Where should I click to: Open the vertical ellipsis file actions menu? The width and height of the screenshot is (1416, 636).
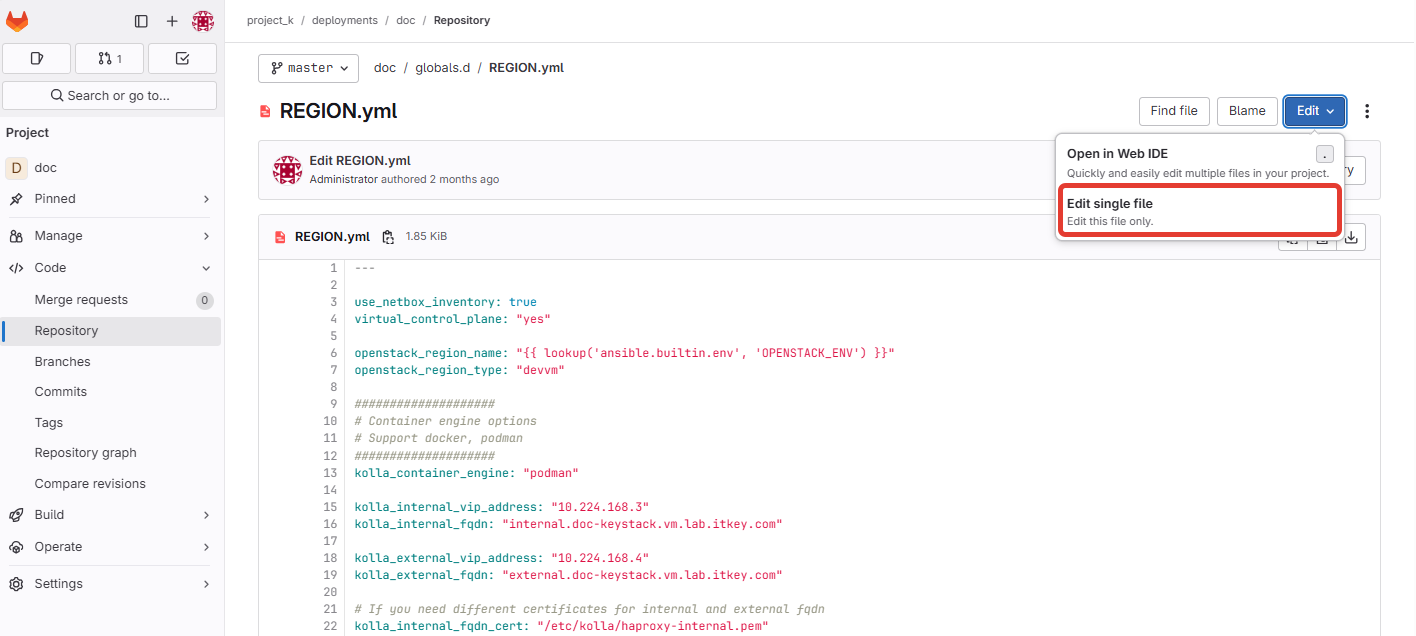(1367, 111)
